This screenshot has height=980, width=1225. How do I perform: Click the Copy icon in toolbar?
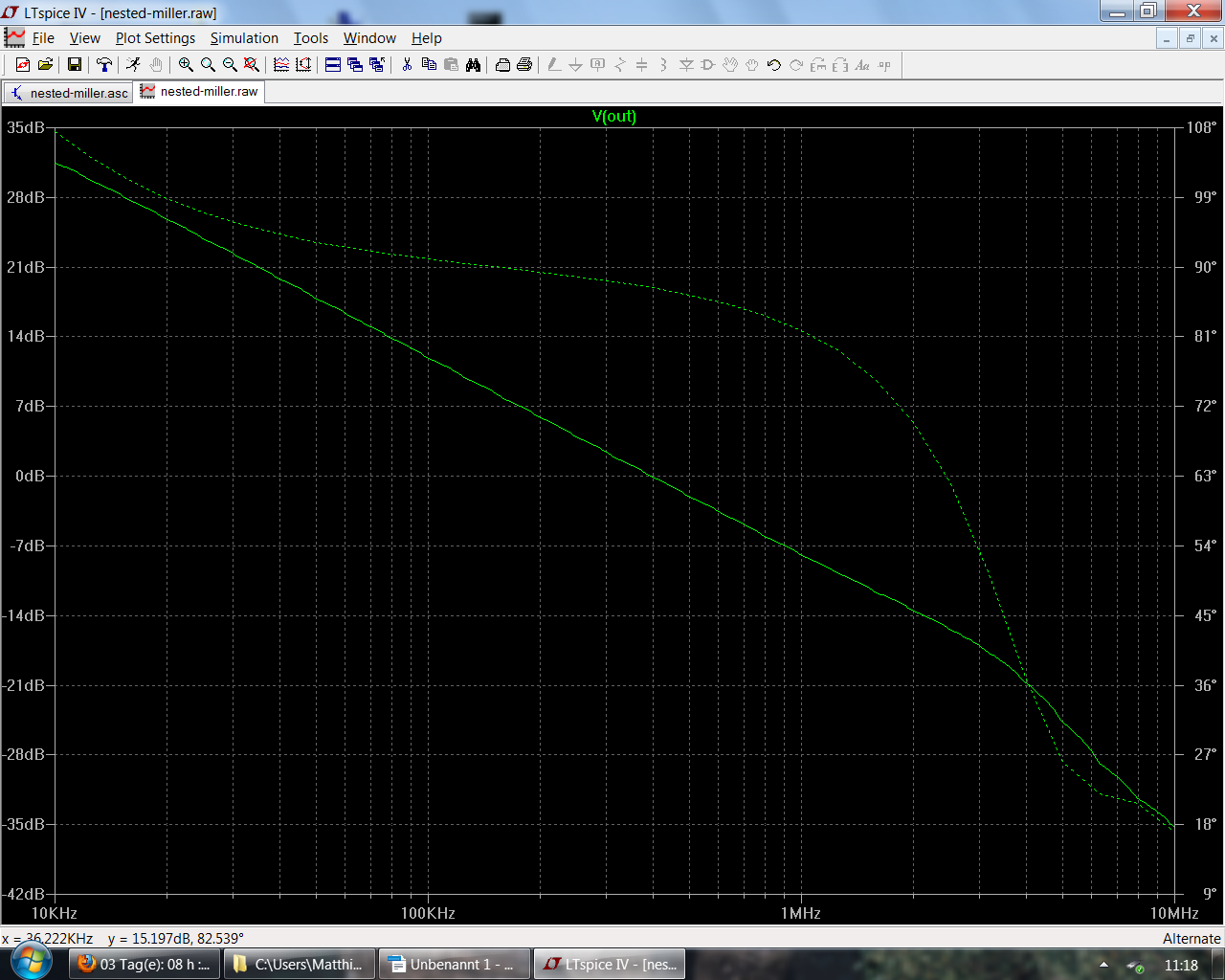pos(429,65)
